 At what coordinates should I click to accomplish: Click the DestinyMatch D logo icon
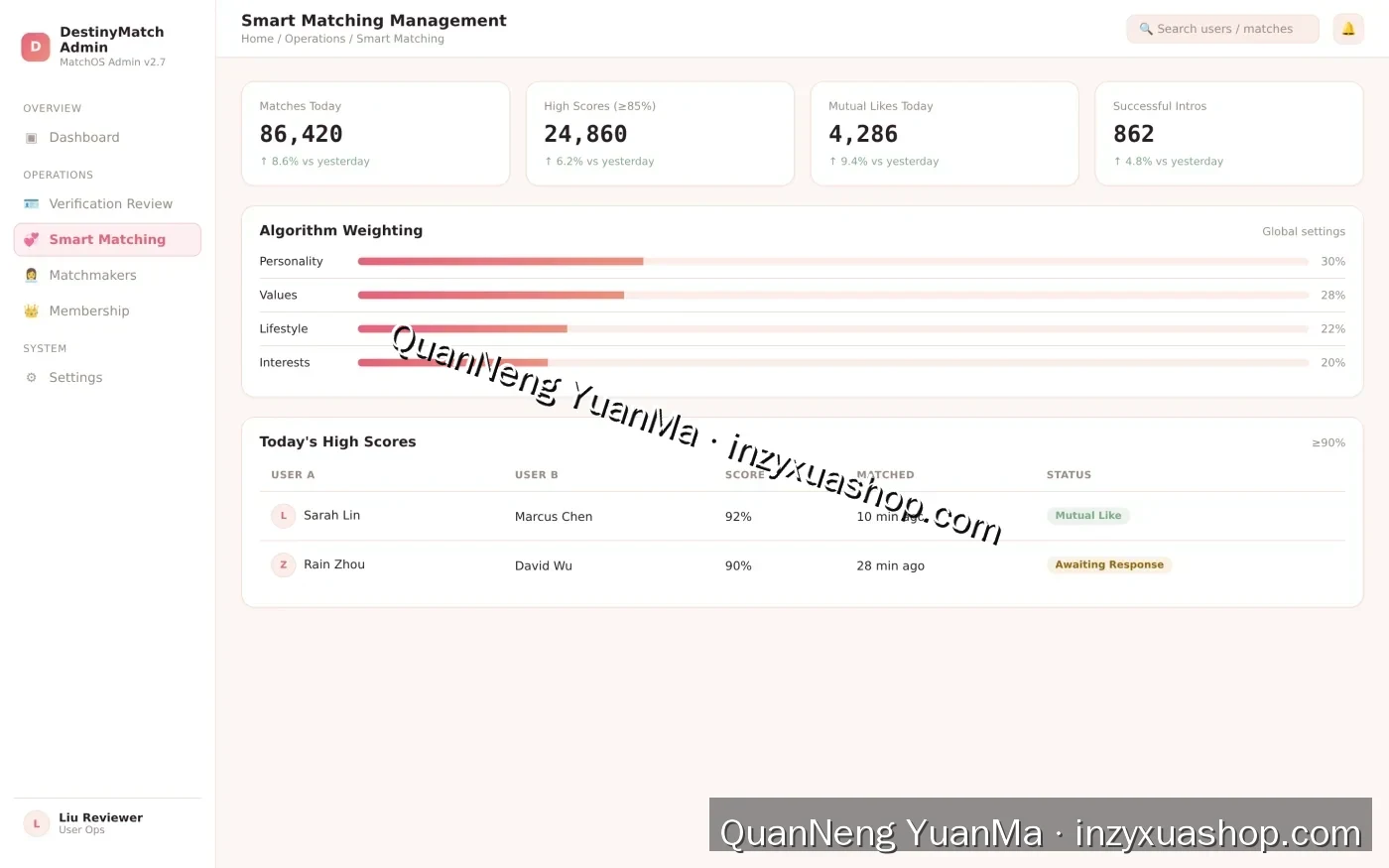(36, 47)
